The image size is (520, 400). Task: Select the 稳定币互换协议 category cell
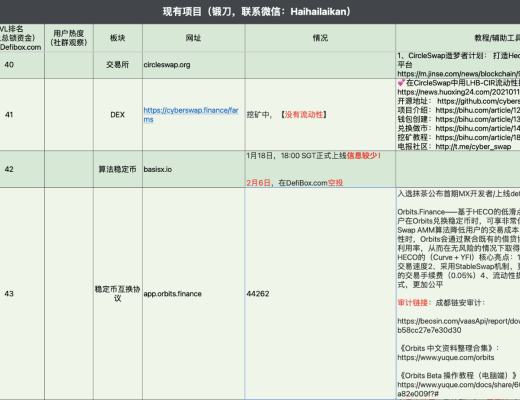pos(118,294)
